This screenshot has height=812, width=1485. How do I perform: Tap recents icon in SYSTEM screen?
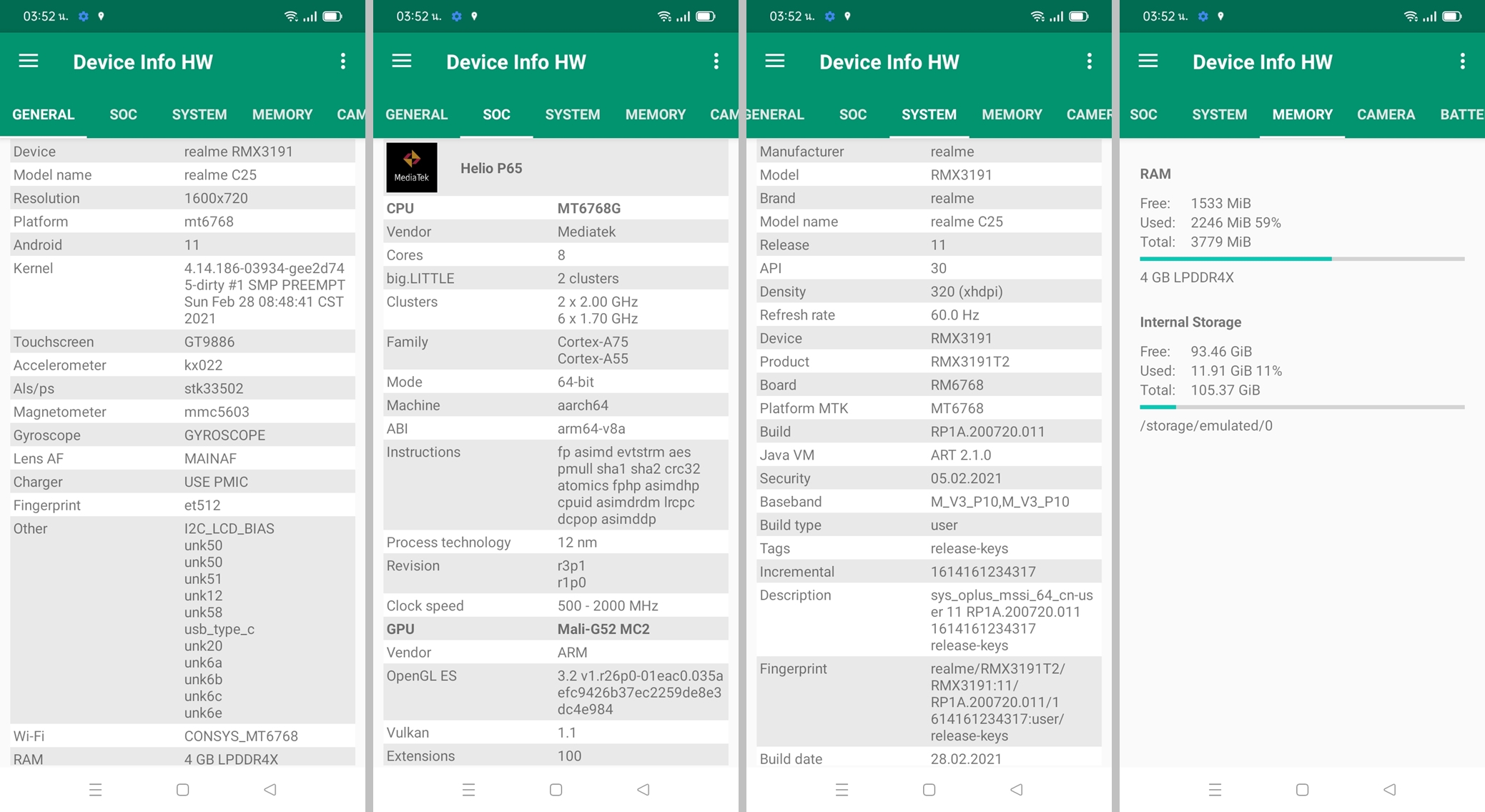tap(842, 789)
